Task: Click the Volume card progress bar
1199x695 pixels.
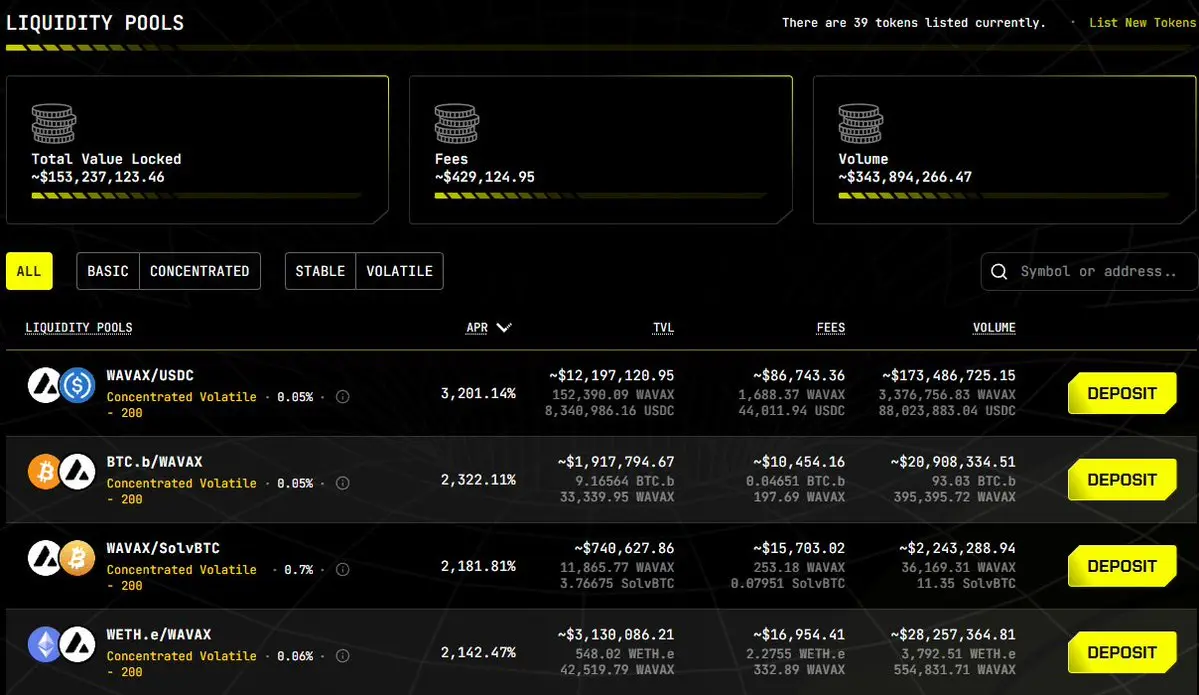Action: [1003, 196]
